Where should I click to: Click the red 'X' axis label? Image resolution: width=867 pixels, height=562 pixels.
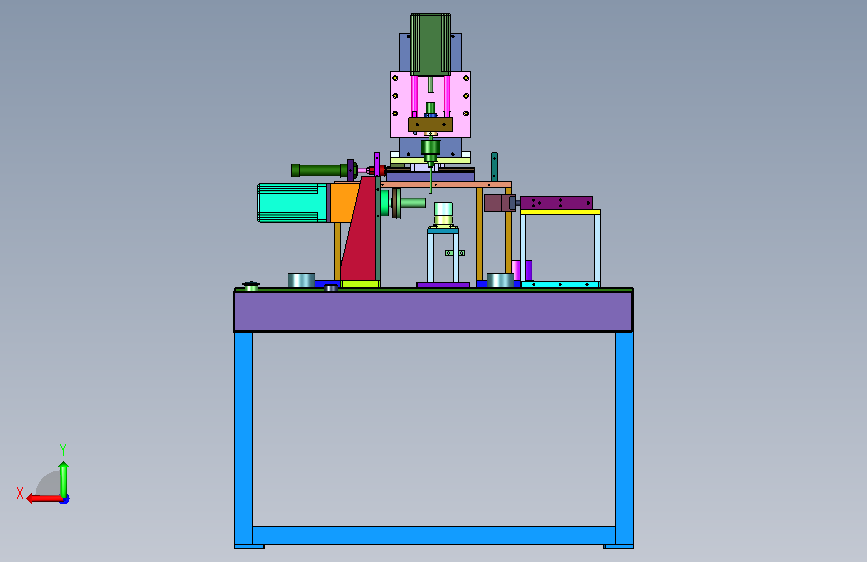[x=20, y=493]
